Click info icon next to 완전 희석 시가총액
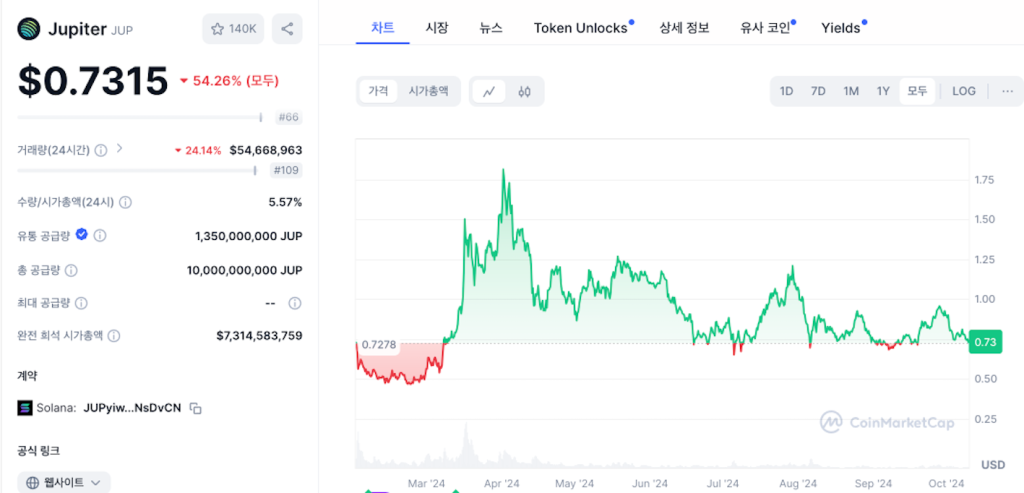1024x493 pixels. click(x=114, y=336)
